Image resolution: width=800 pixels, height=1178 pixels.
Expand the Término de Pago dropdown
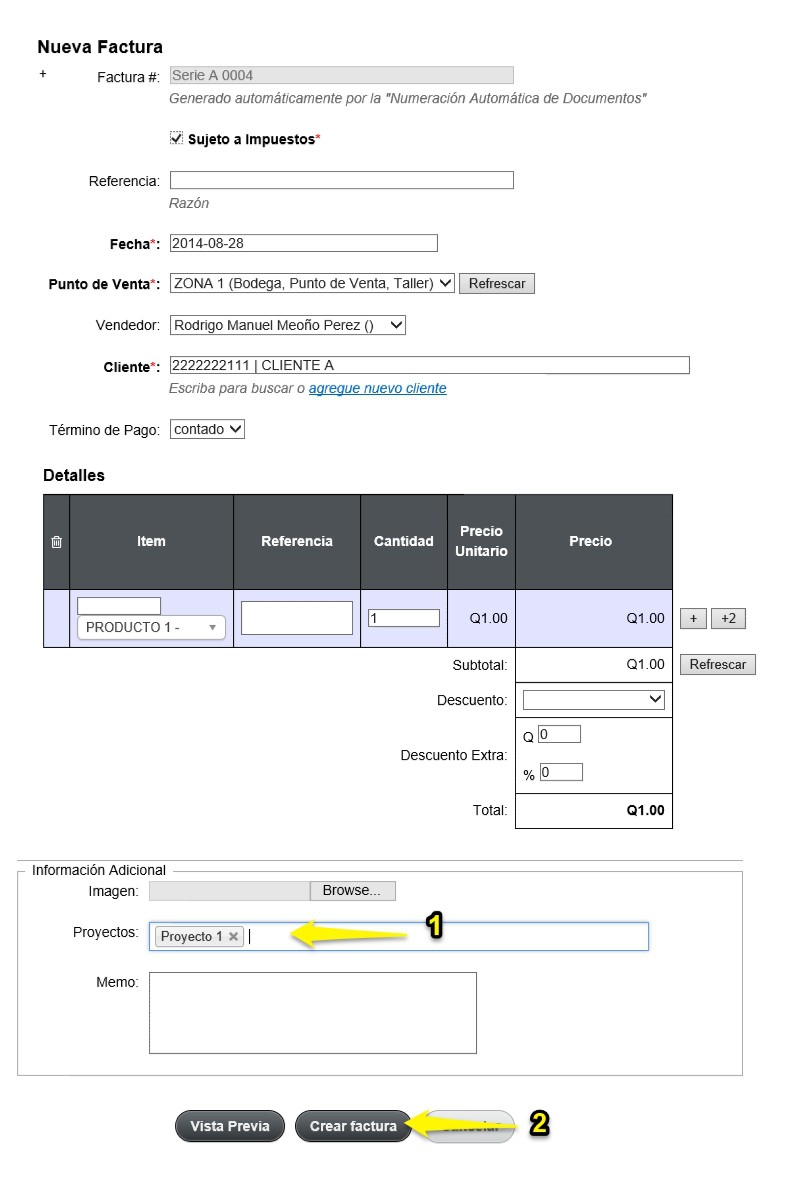[207, 429]
